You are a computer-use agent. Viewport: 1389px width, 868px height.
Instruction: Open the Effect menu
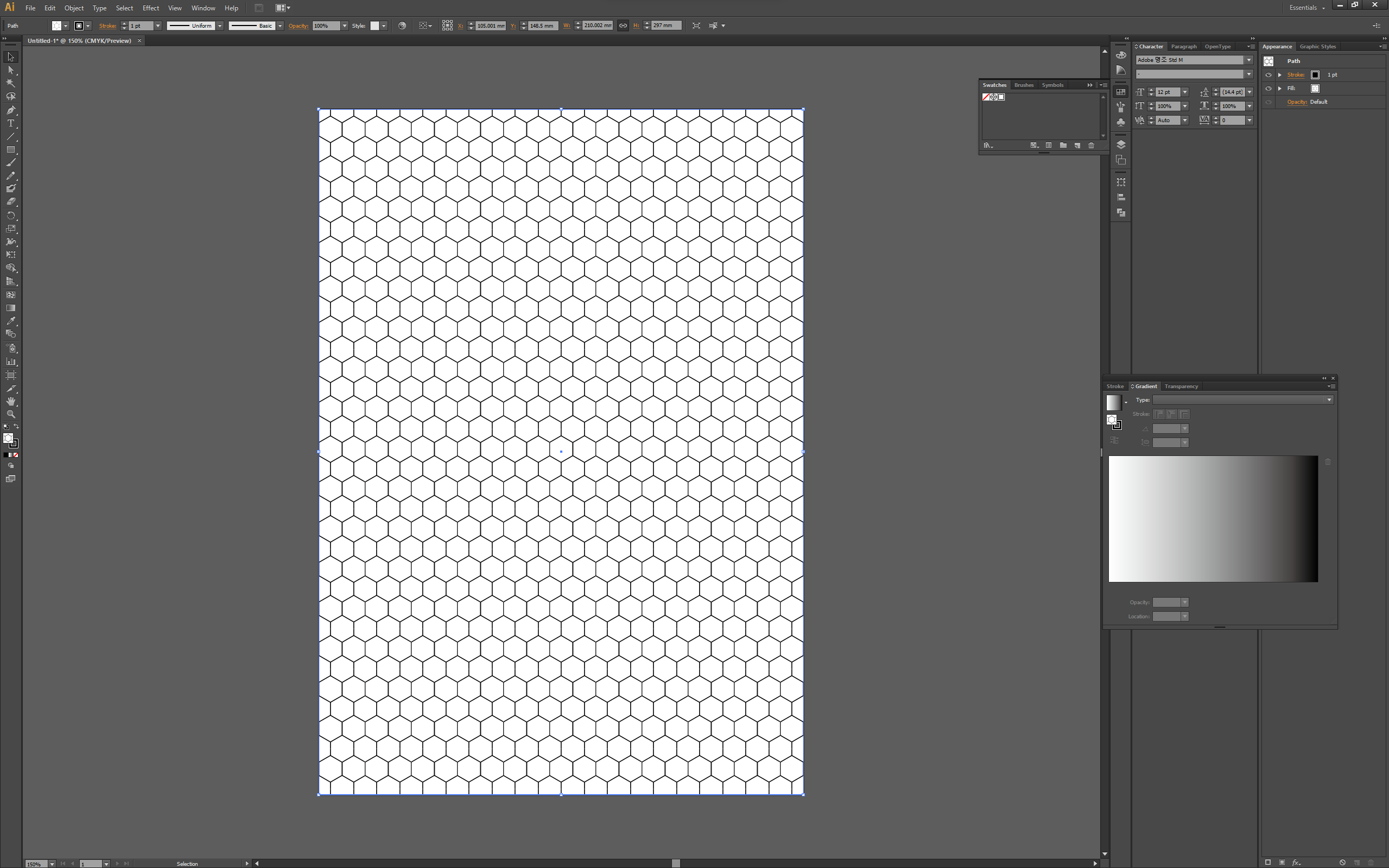click(x=150, y=8)
